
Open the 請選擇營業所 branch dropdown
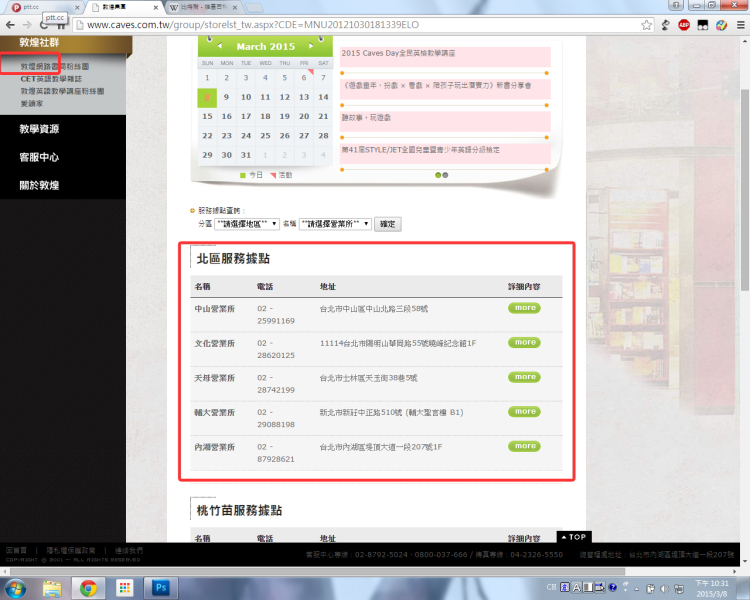coord(335,224)
